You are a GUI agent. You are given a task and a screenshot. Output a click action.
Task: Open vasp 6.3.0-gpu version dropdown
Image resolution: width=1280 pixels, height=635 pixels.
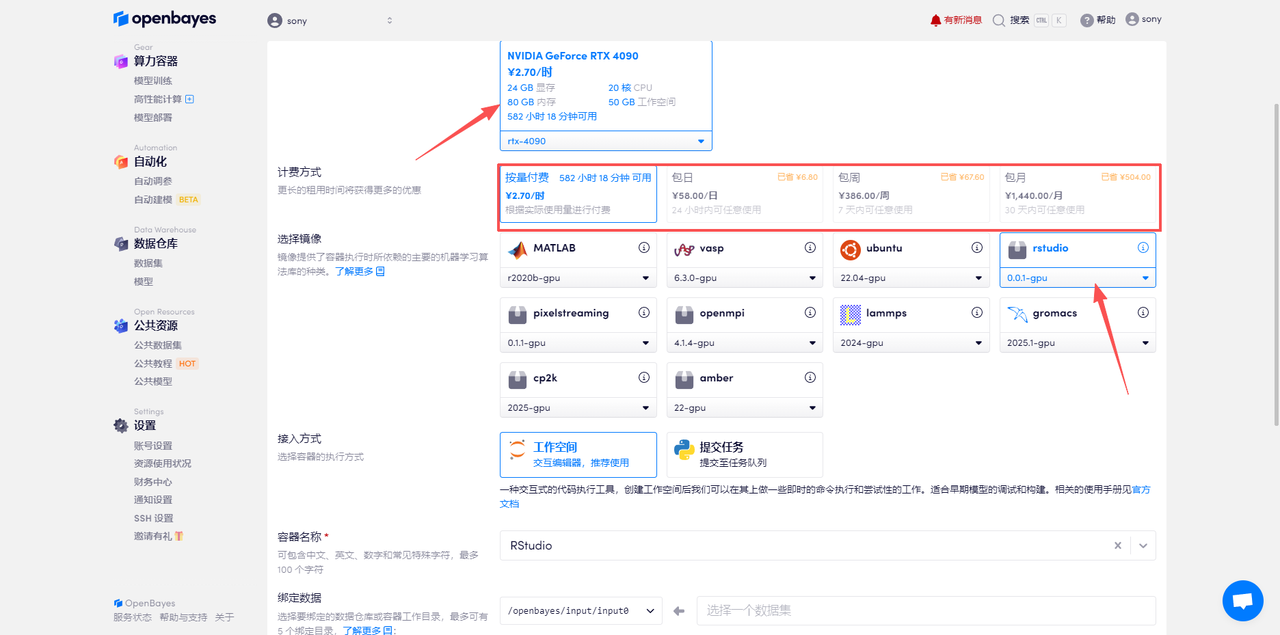click(x=744, y=277)
